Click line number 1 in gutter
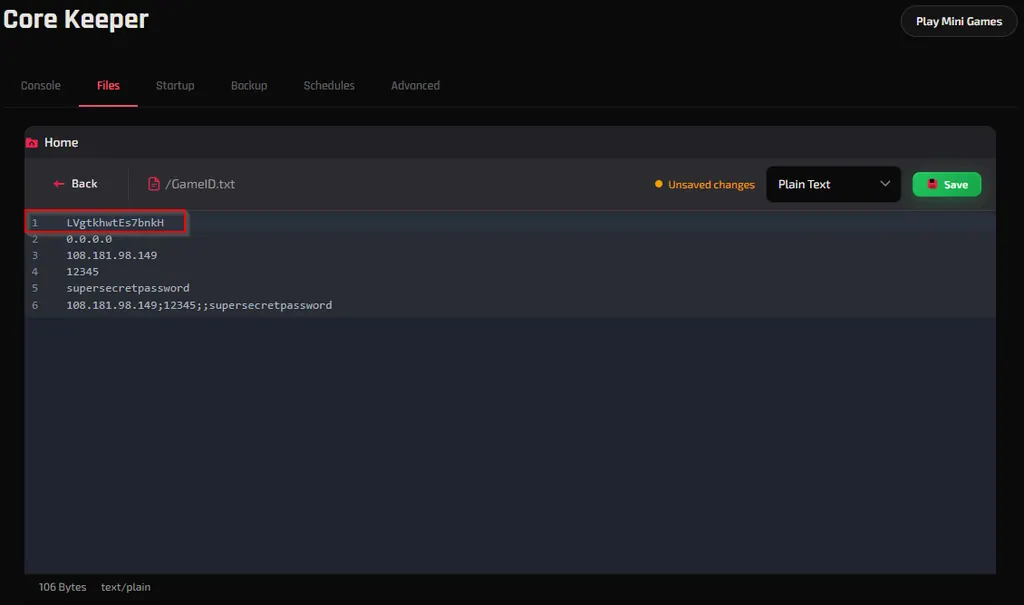This screenshot has height=605, width=1024. [35, 223]
